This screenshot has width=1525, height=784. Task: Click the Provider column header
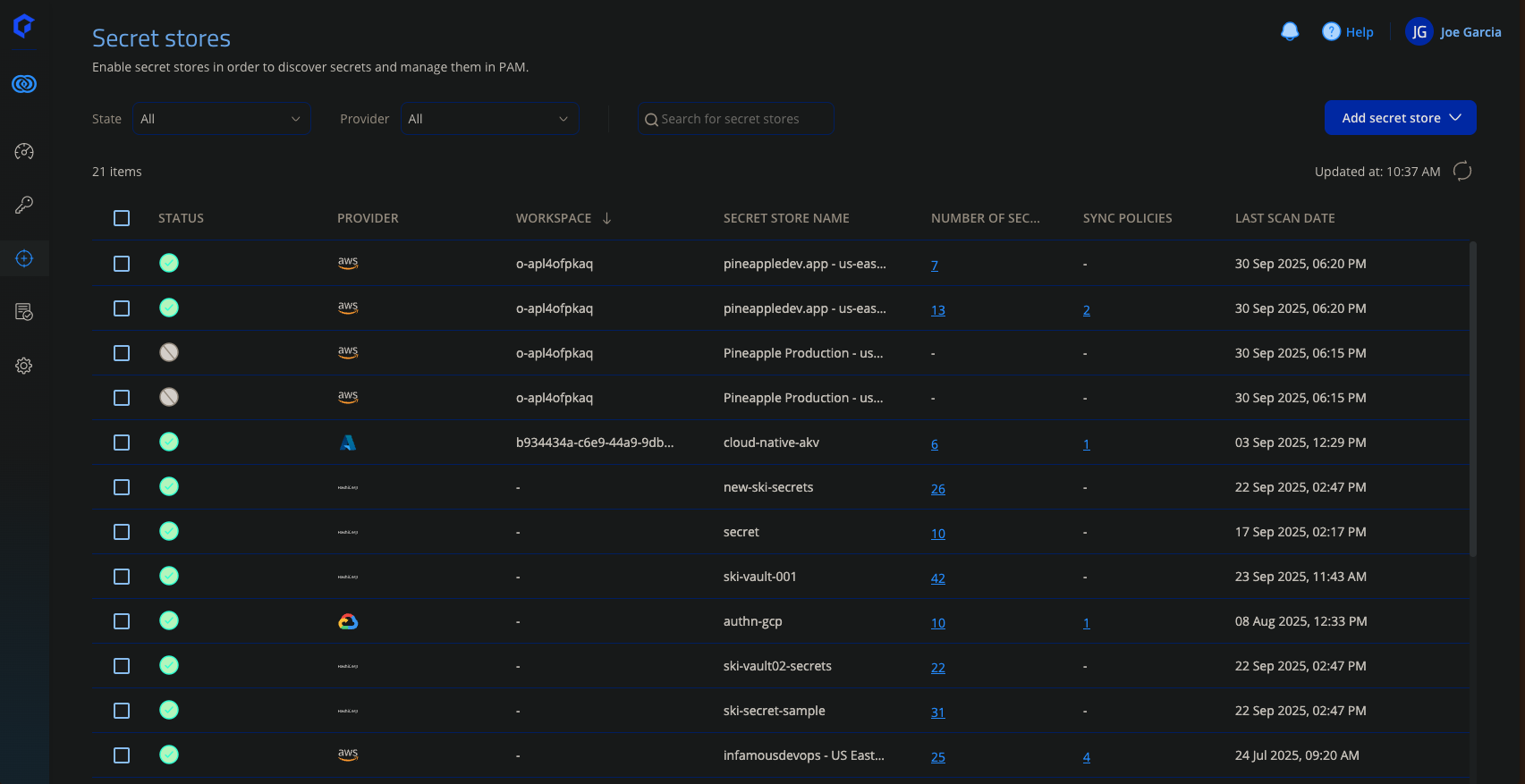pyautogui.click(x=368, y=218)
